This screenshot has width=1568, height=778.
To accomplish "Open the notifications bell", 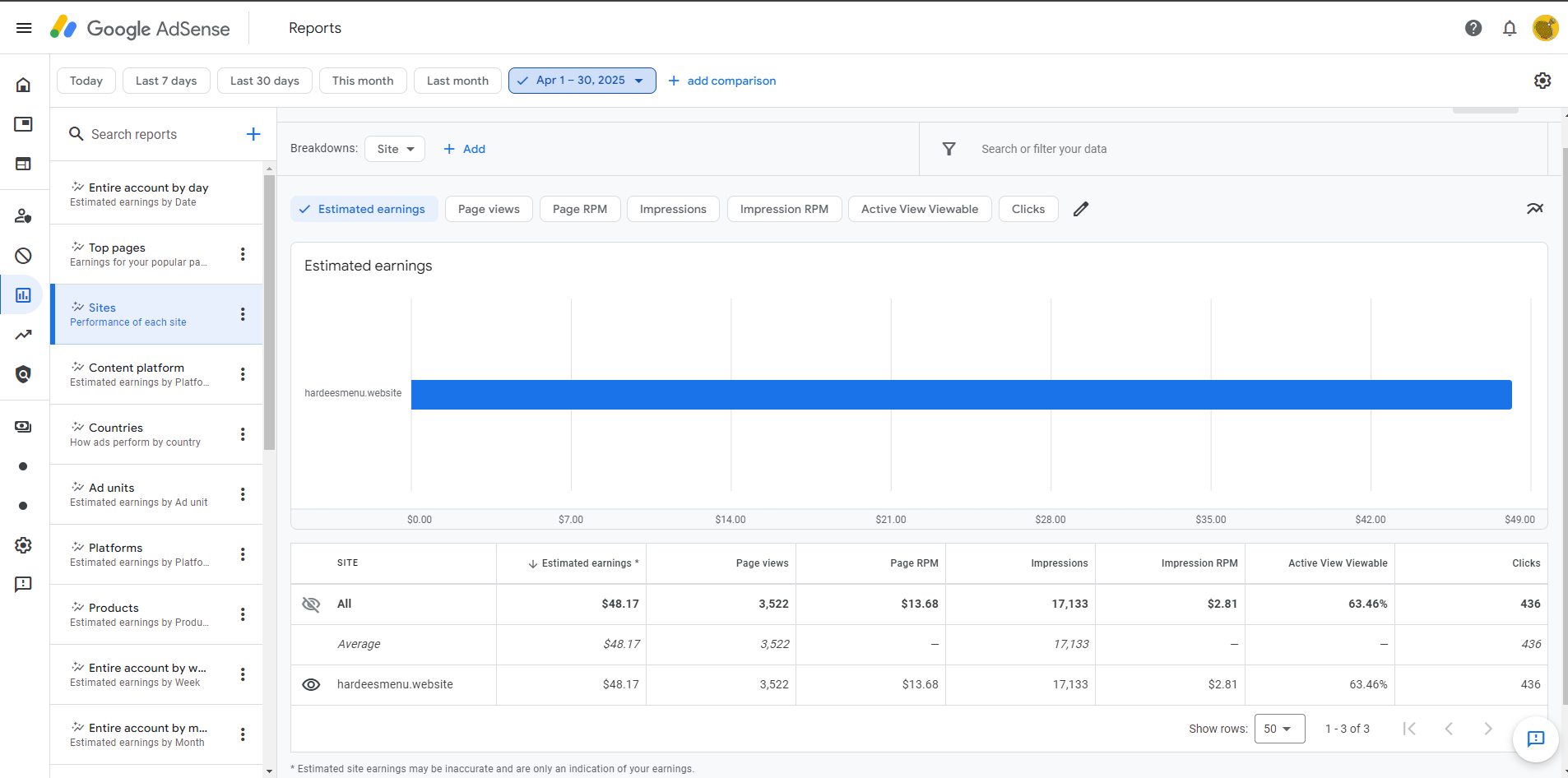I will point(1510,28).
